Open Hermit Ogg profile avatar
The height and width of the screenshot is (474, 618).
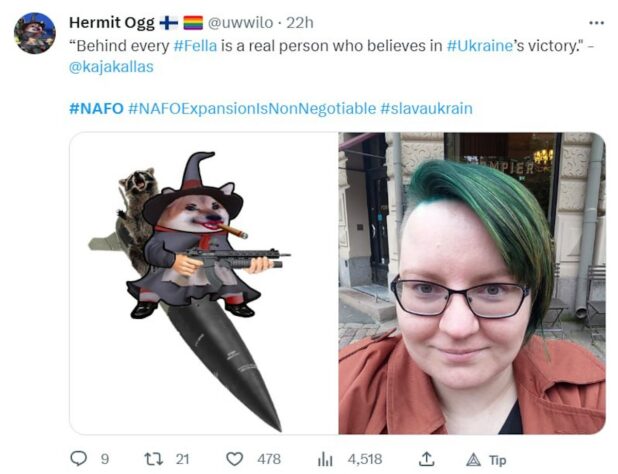coord(35,33)
